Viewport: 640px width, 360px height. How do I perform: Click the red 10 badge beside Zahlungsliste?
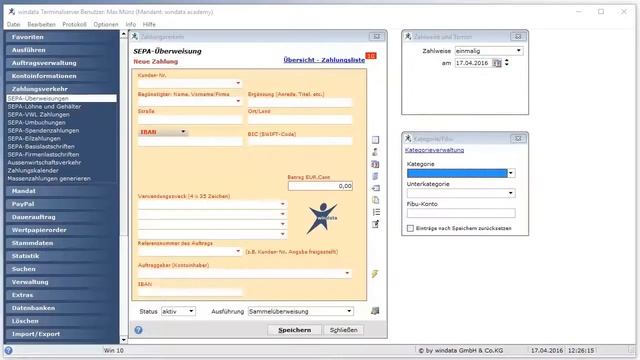pyautogui.click(x=371, y=56)
